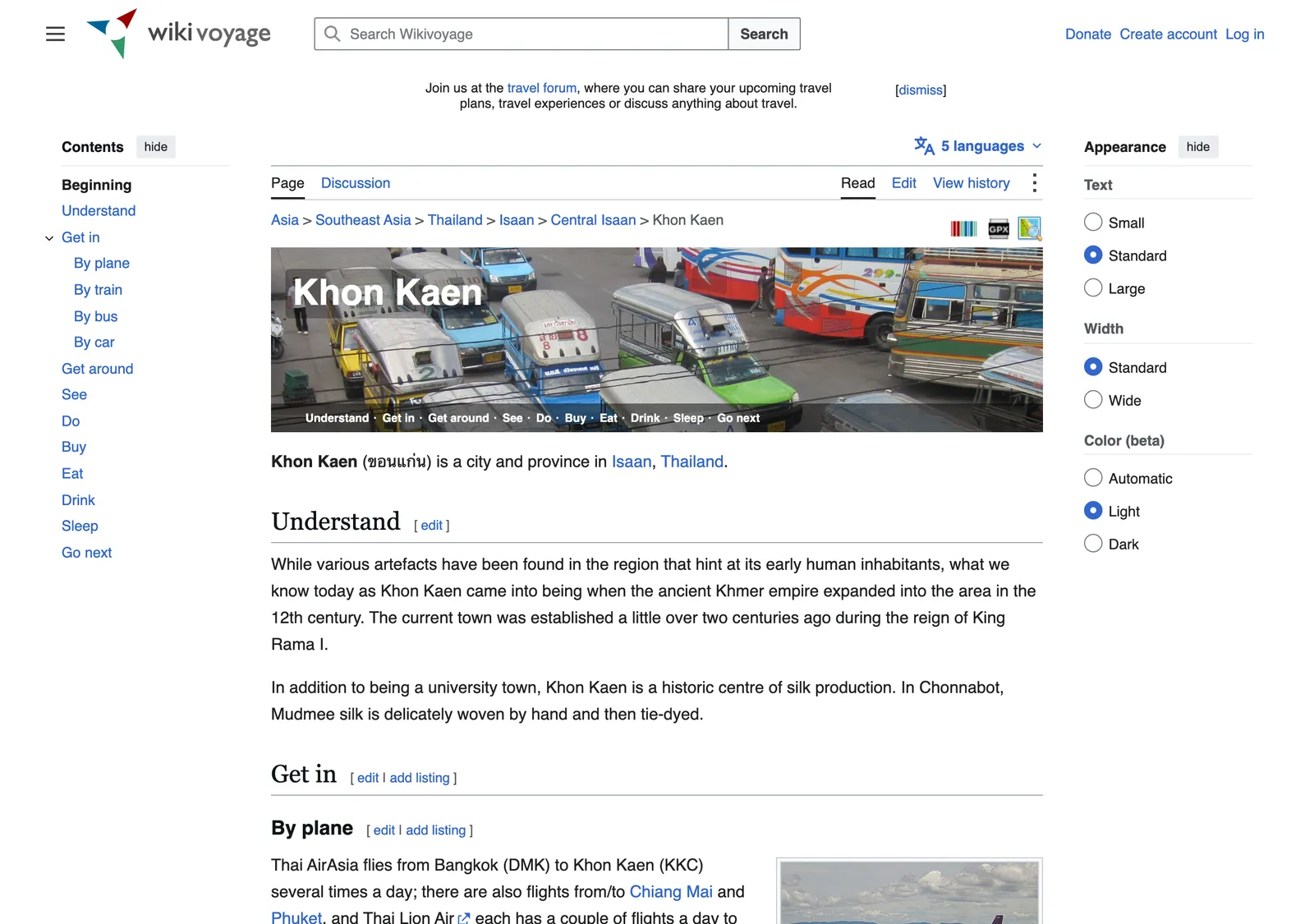Select Dark color mode

pyautogui.click(x=1093, y=543)
